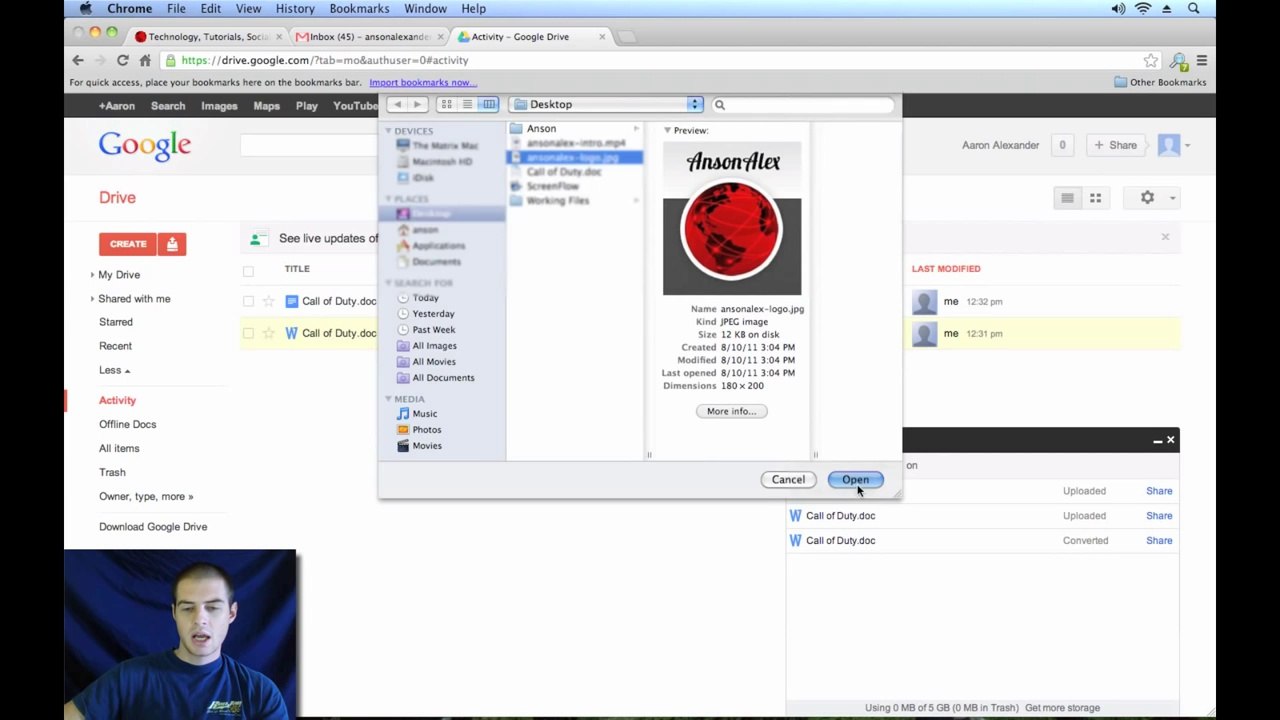1280x720 pixels.
Task: Expand the My Drive tree
Action: (92, 275)
